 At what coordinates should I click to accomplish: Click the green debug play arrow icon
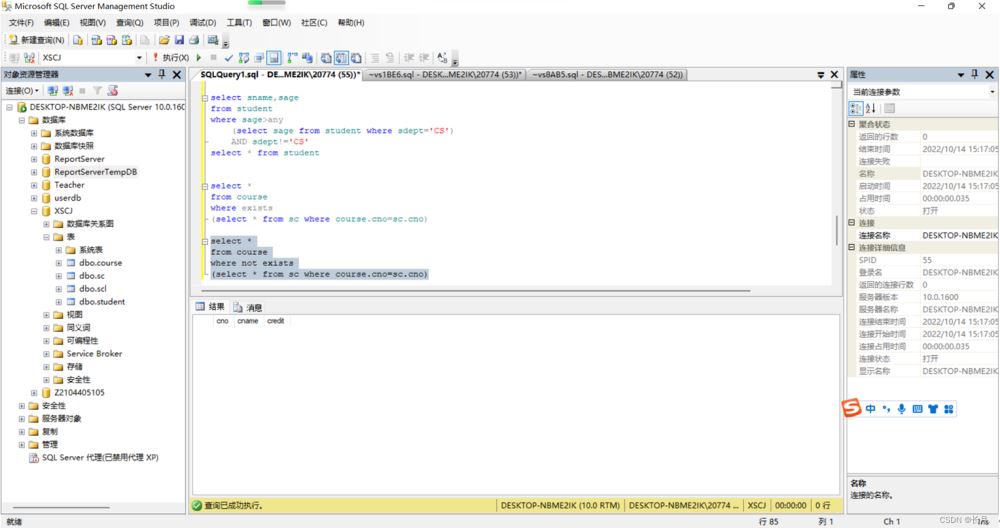199,58
